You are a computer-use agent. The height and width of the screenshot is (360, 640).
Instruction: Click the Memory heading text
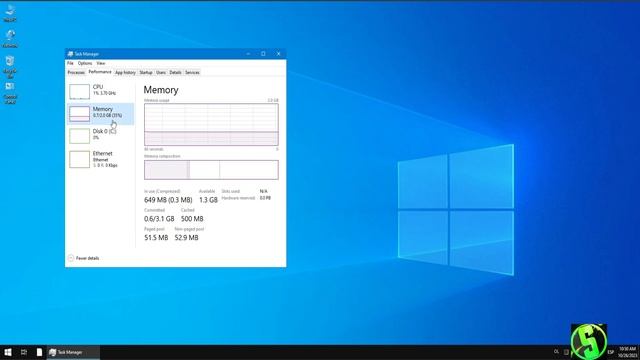[161, 90]
